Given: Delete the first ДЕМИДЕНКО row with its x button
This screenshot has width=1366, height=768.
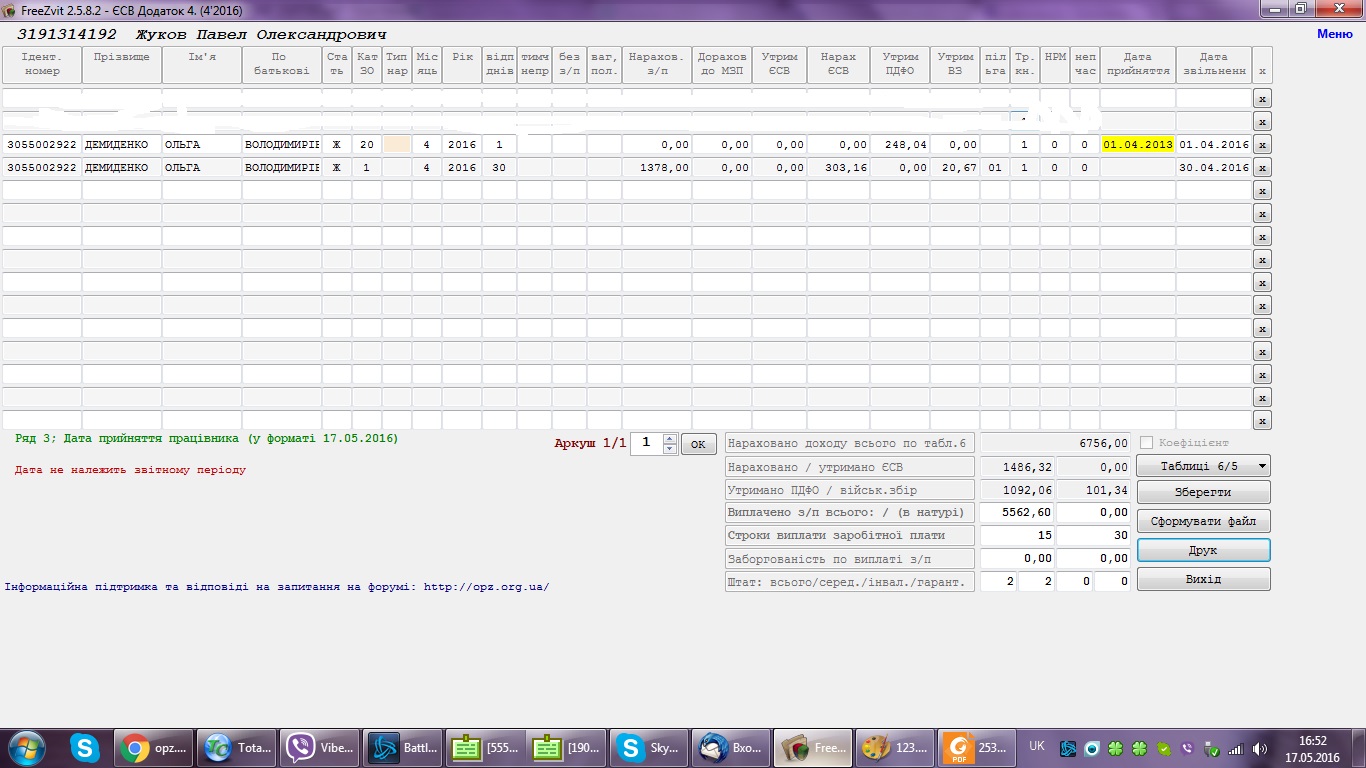Looking at the screenshot, I should pos(1262,145).
